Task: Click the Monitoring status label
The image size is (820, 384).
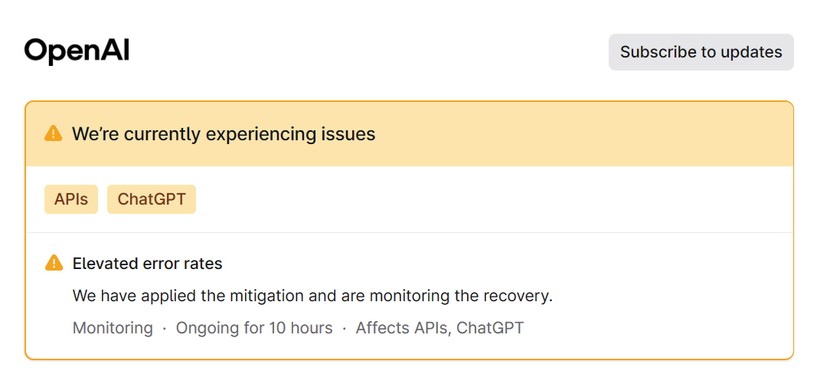Action: 112,328
